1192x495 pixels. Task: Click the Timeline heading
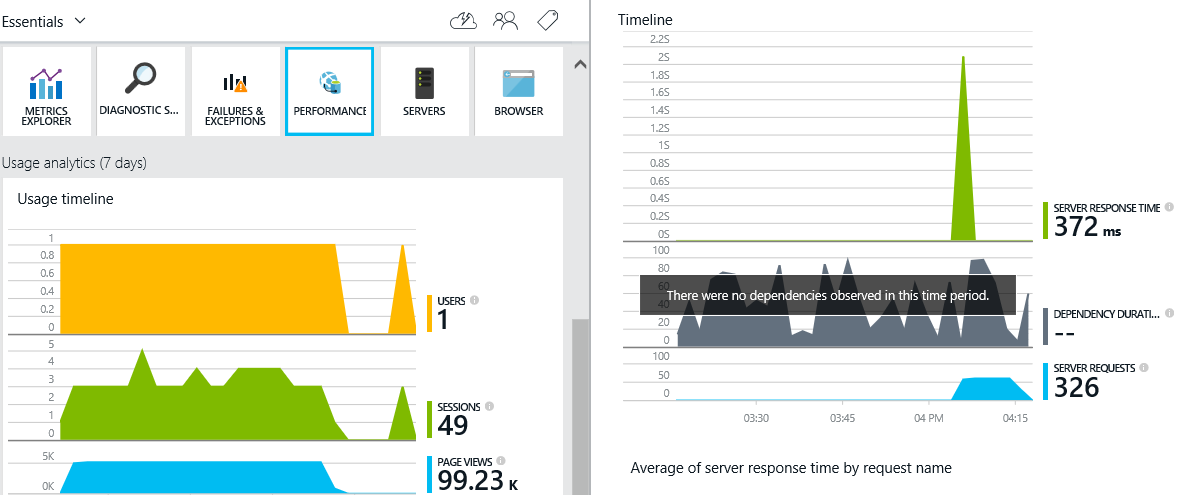(645, 20)
